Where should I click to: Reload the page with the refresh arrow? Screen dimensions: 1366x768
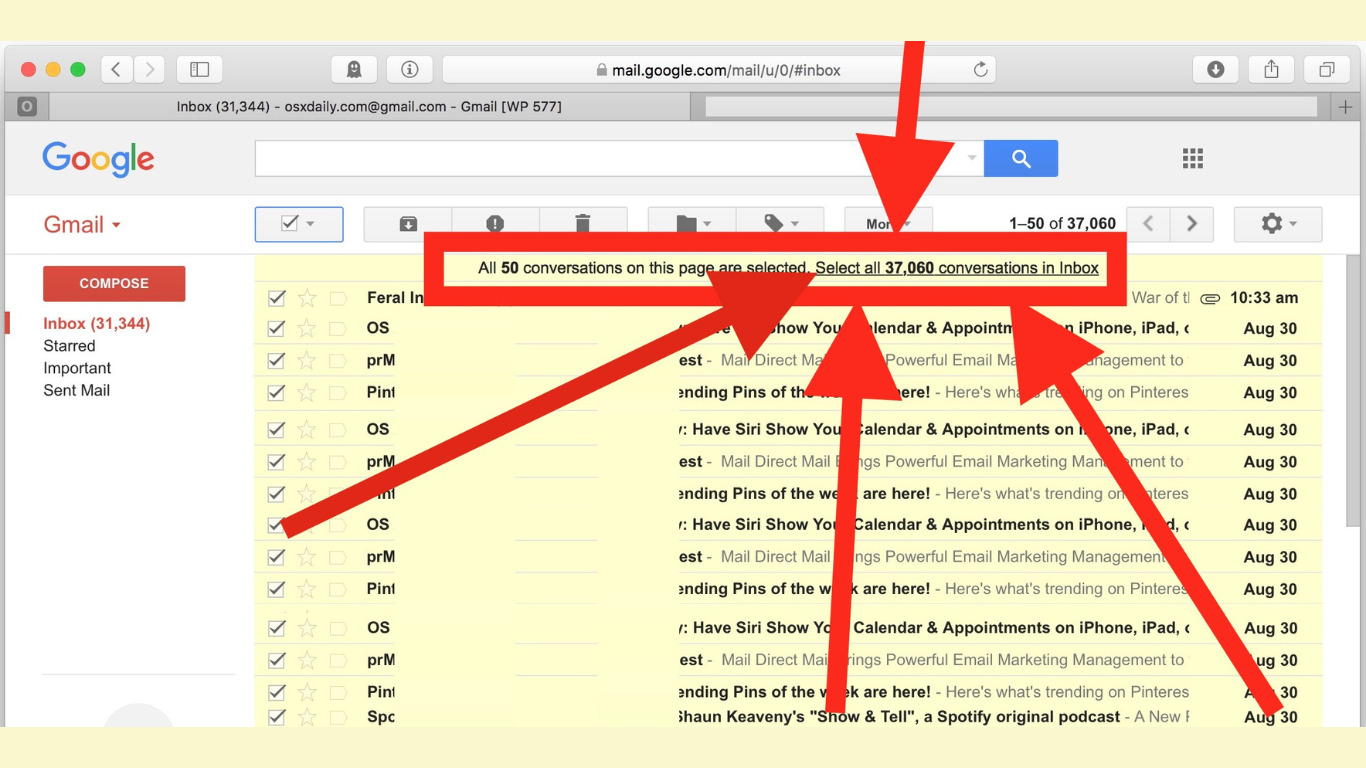pos(980,69)
